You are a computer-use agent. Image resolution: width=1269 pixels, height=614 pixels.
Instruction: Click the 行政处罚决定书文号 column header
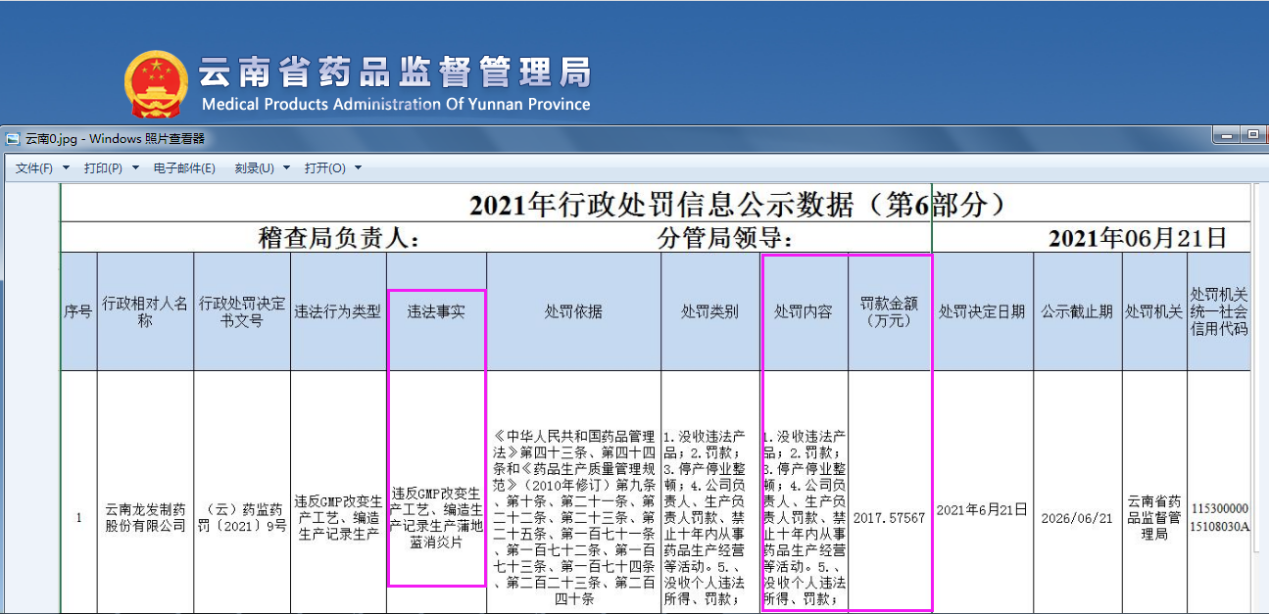pos(242,312)
